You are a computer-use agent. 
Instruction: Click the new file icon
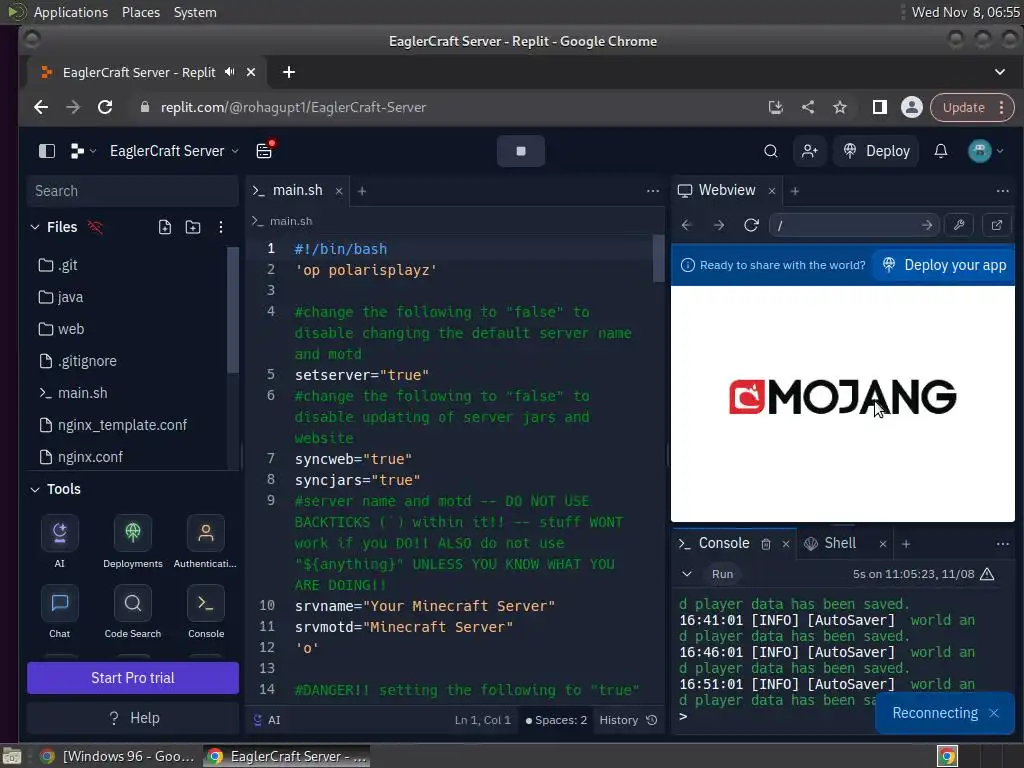[165, 227]
